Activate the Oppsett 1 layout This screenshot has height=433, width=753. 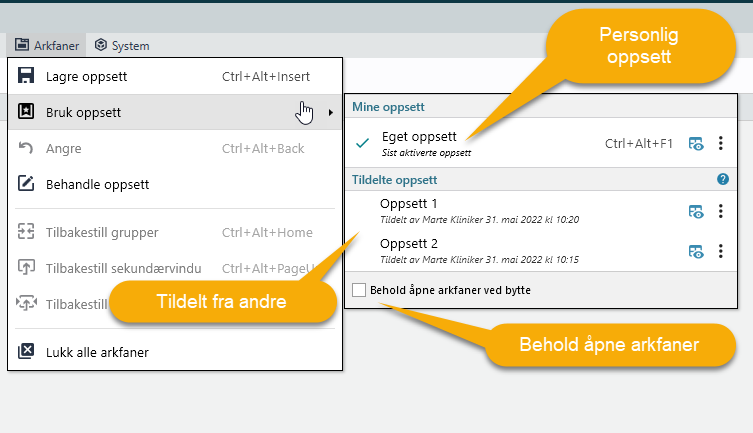(409, 204)
